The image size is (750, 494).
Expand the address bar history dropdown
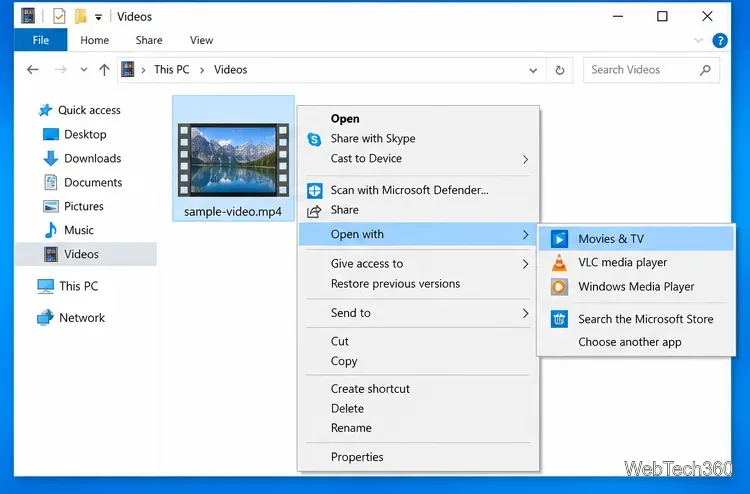(x=533, y=70)
